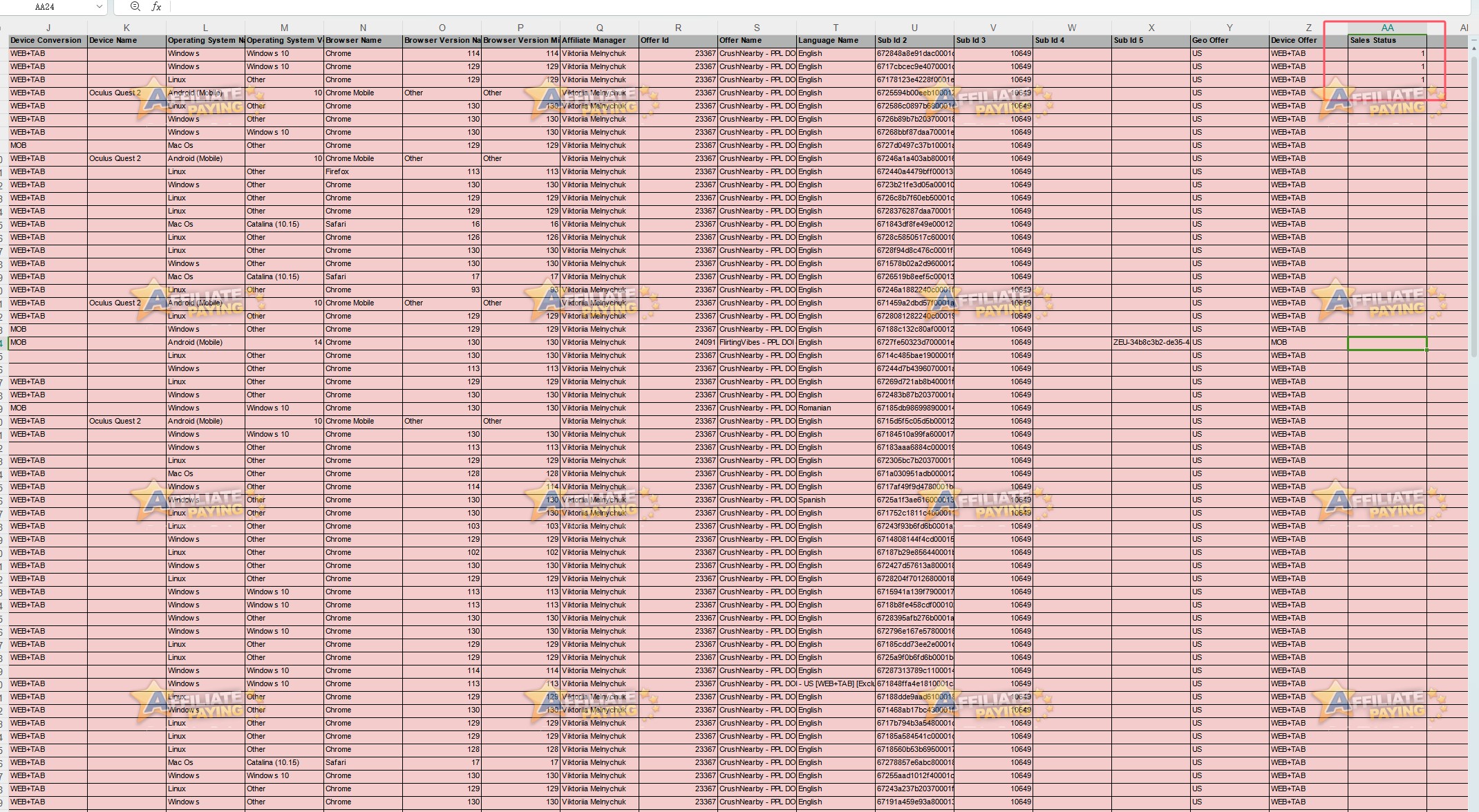Select column AA header

click(1386, 28)
